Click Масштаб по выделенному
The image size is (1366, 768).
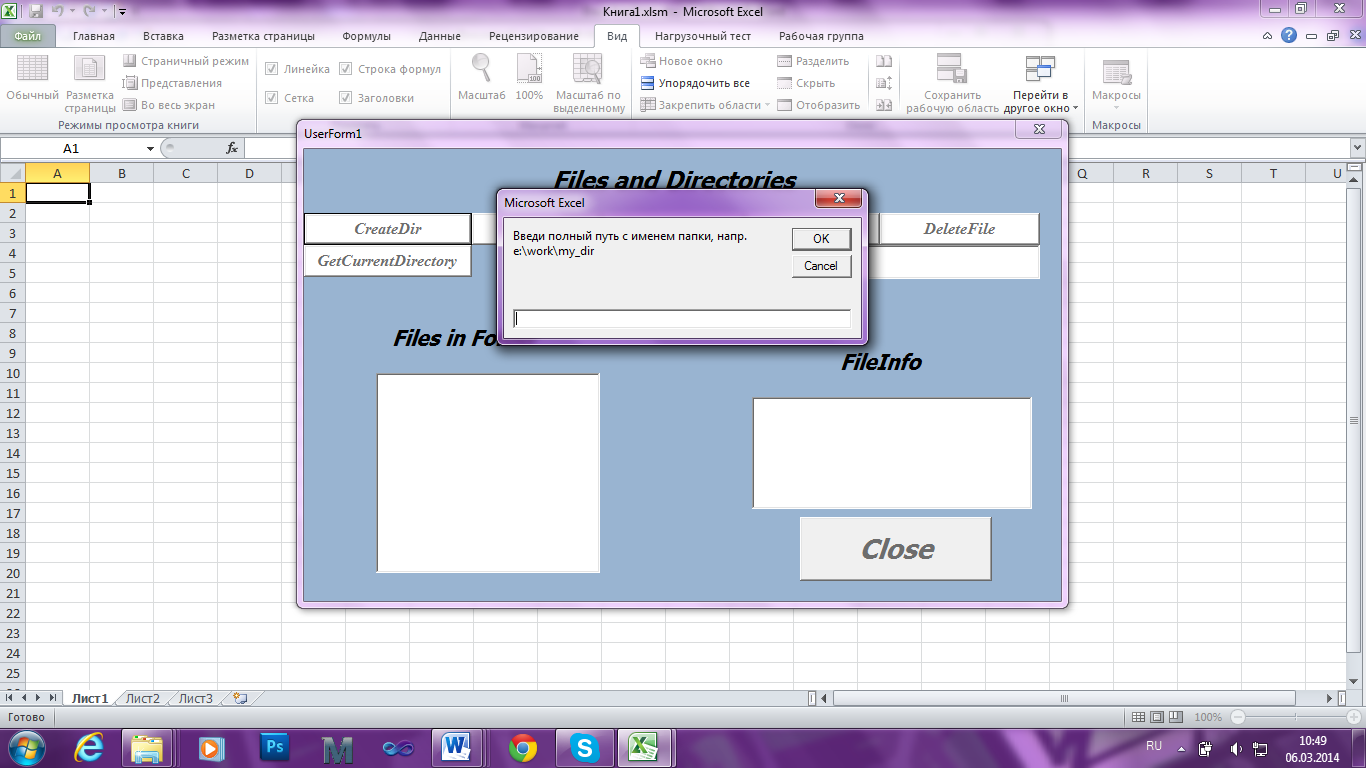[x=589, y=82]
